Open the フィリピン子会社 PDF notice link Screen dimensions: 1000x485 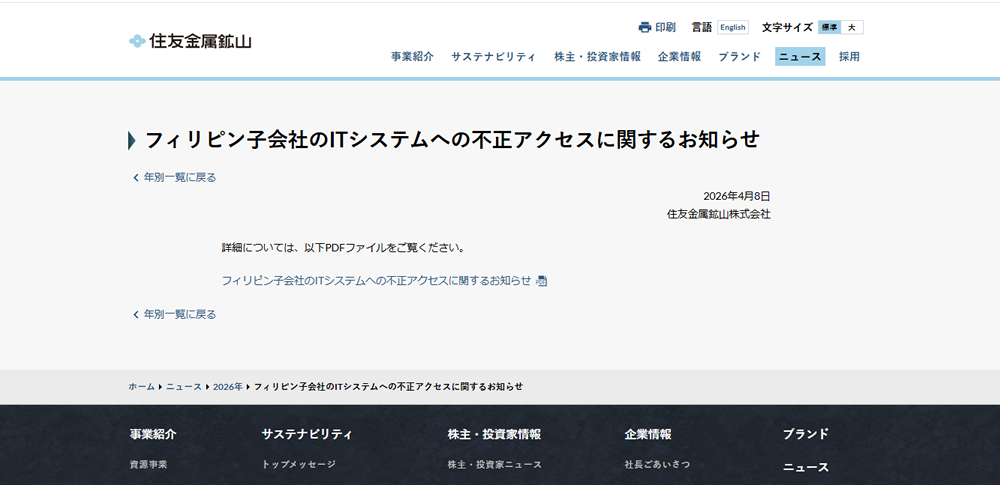pyautogui.click(x=376, y=281)
